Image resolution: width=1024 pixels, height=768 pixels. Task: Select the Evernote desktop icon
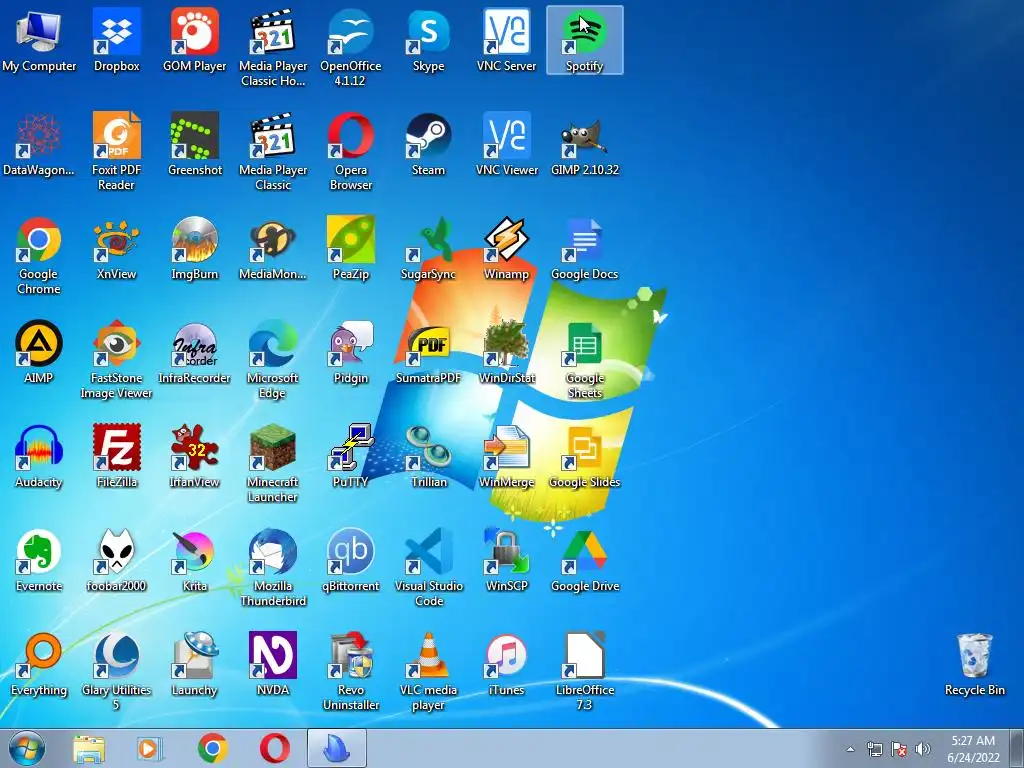[x=39, y=560]
